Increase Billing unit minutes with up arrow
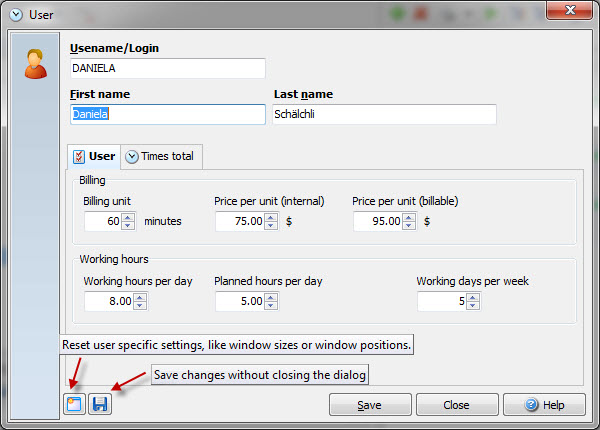This screenshot has width=600, height=430. coord(128,217)
